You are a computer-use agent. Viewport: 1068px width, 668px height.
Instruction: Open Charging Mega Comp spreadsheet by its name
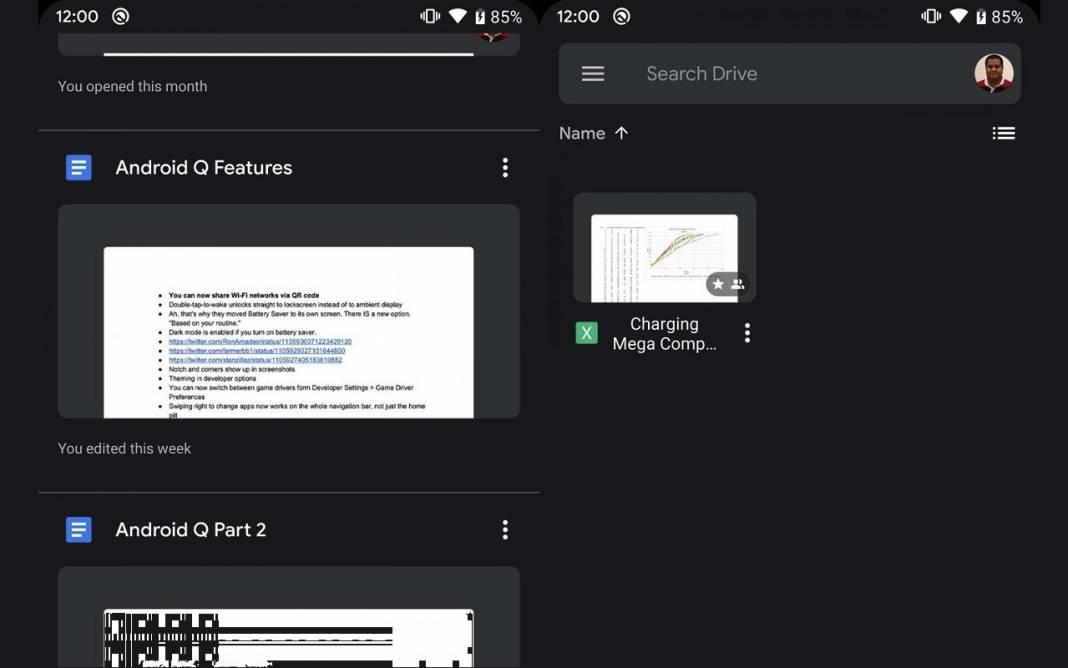[x=663, y=332]
